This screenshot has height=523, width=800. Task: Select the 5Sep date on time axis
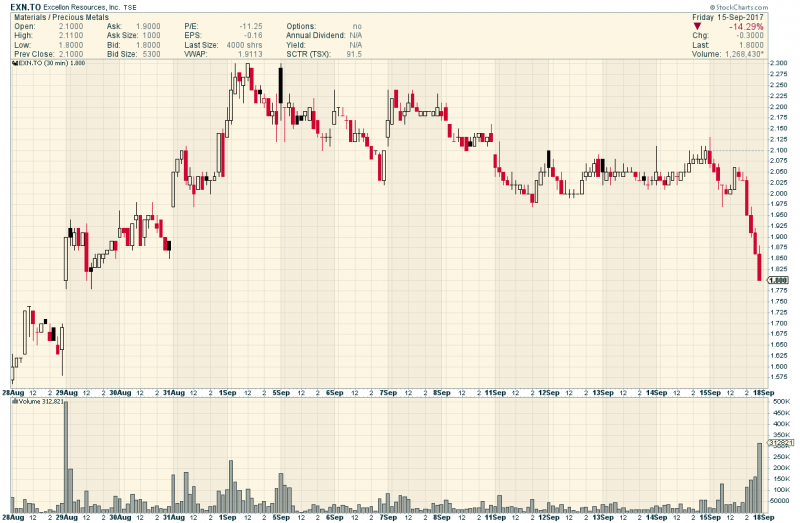281,392
